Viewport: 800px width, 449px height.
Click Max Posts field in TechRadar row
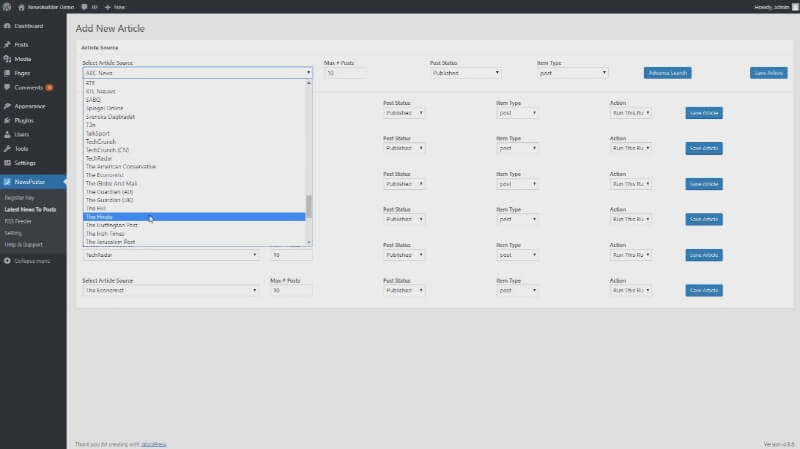pyautogui.click(x=291, y=255)
